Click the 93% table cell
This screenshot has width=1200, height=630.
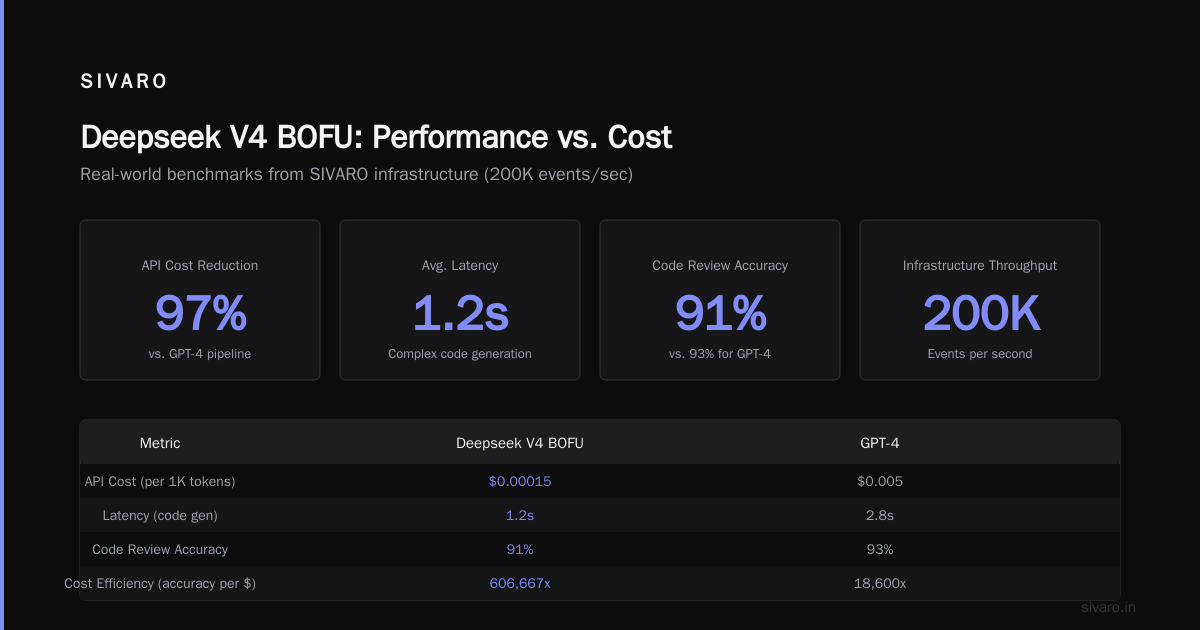pyautogui.click(x=880, y=549)
